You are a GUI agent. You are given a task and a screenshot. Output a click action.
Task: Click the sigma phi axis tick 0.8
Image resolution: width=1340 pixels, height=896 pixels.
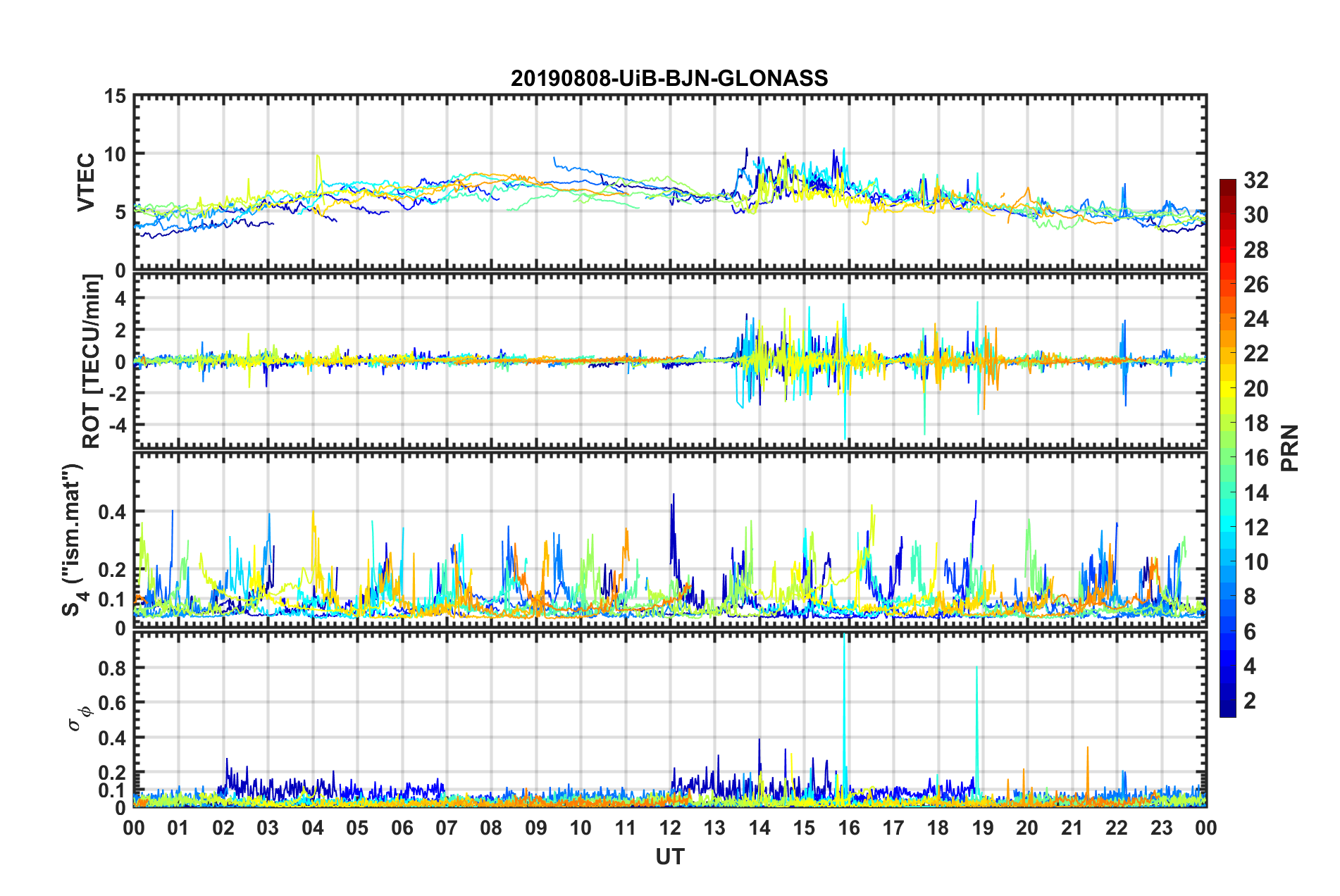point(111,668)
